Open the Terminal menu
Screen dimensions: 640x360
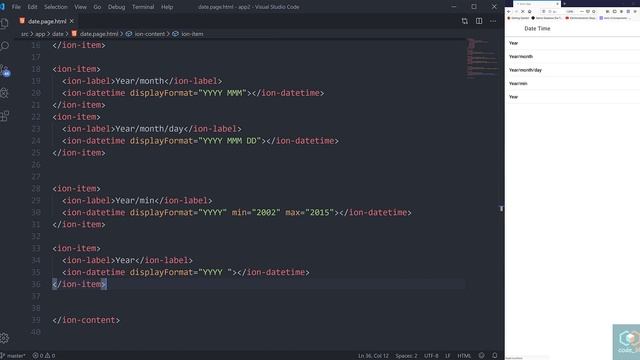(143, 7)
